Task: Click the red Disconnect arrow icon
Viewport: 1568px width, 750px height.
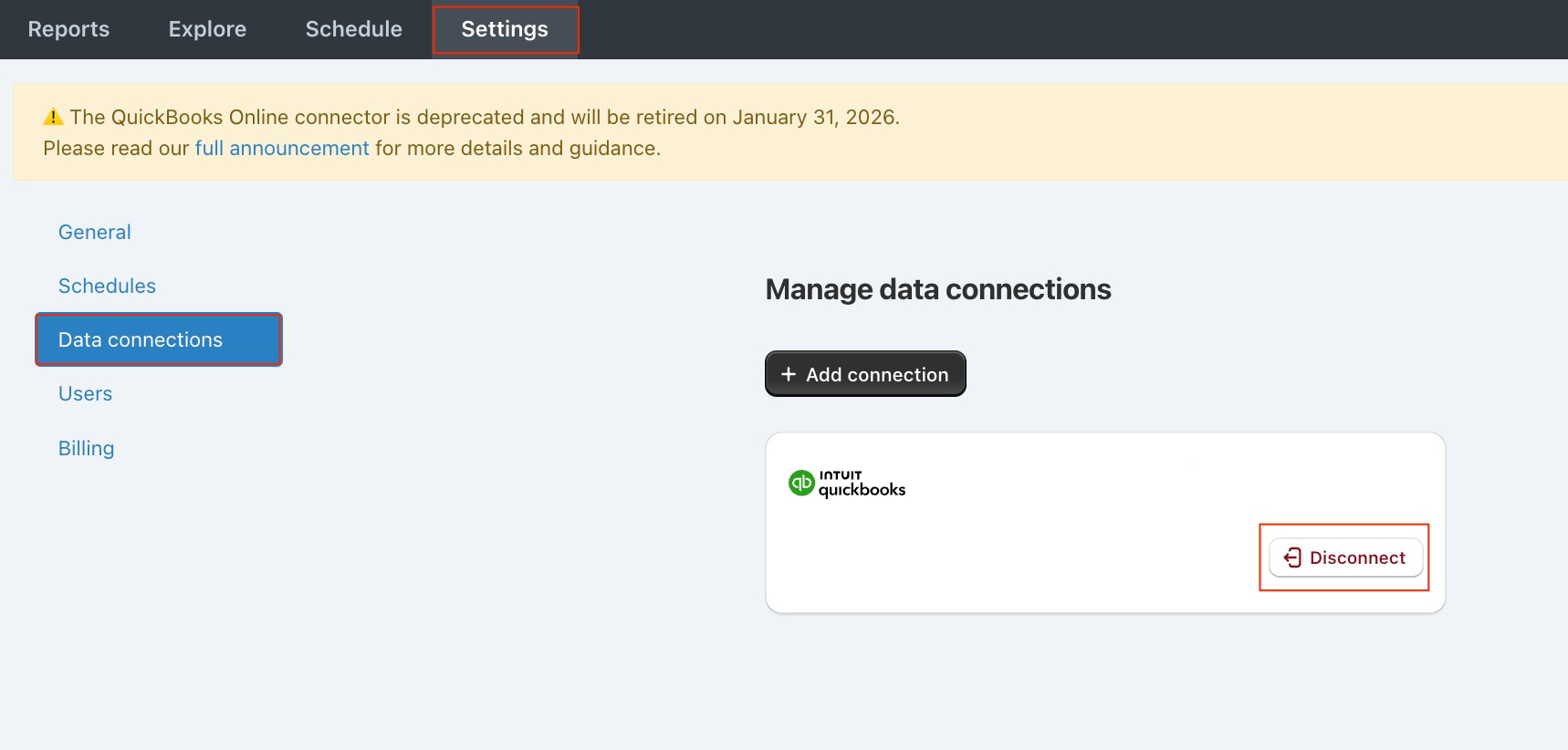Action: point(1292,557)
